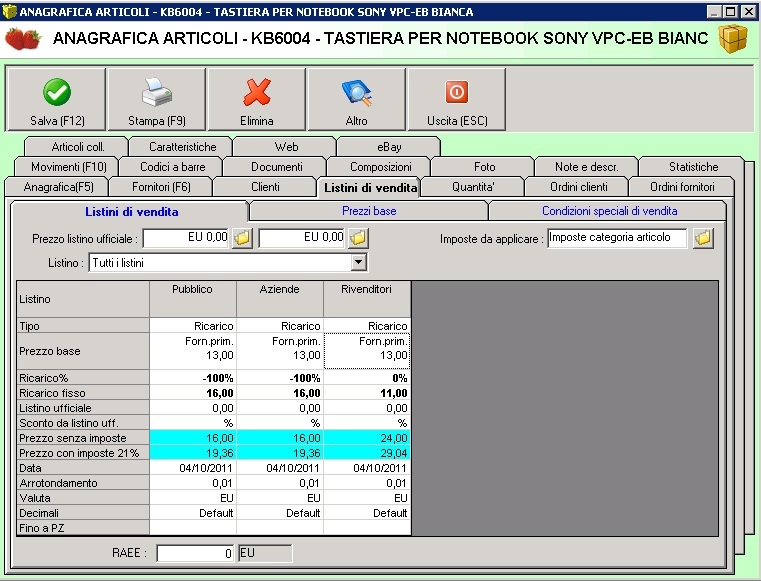761x581 pixels.
Task: Click the RAEE input field
Action: click(x=196, y=552)
